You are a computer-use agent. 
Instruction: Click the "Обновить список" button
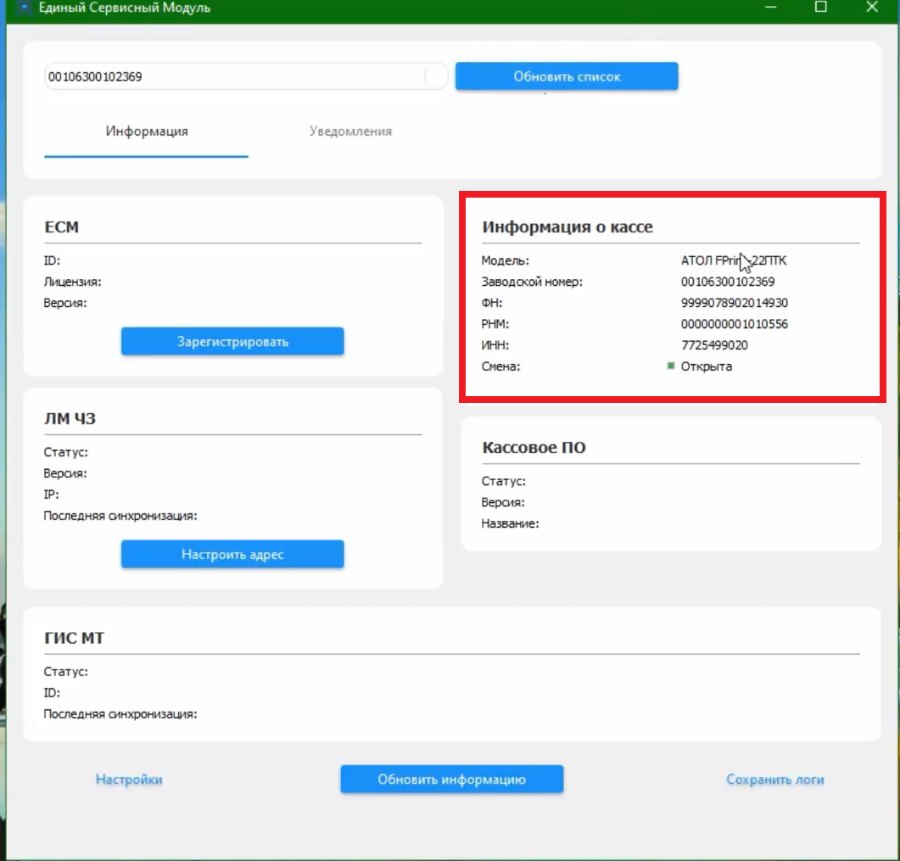[567, 76]
